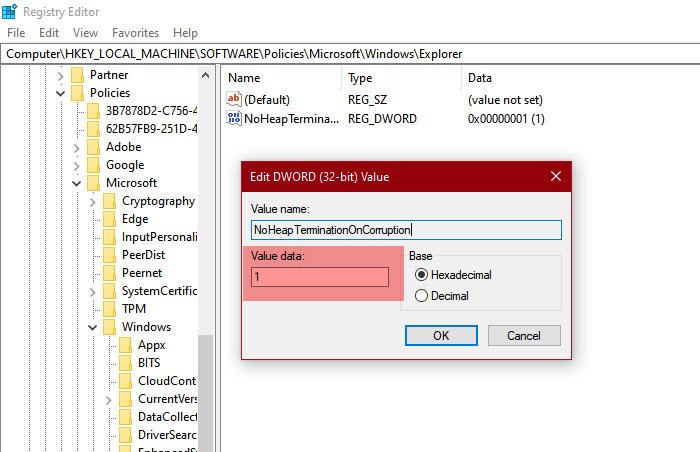Click the 62B57FB9-251D folder icon
Image resolution: width=700 pixels, height=452 pixels.
[94, 129]
